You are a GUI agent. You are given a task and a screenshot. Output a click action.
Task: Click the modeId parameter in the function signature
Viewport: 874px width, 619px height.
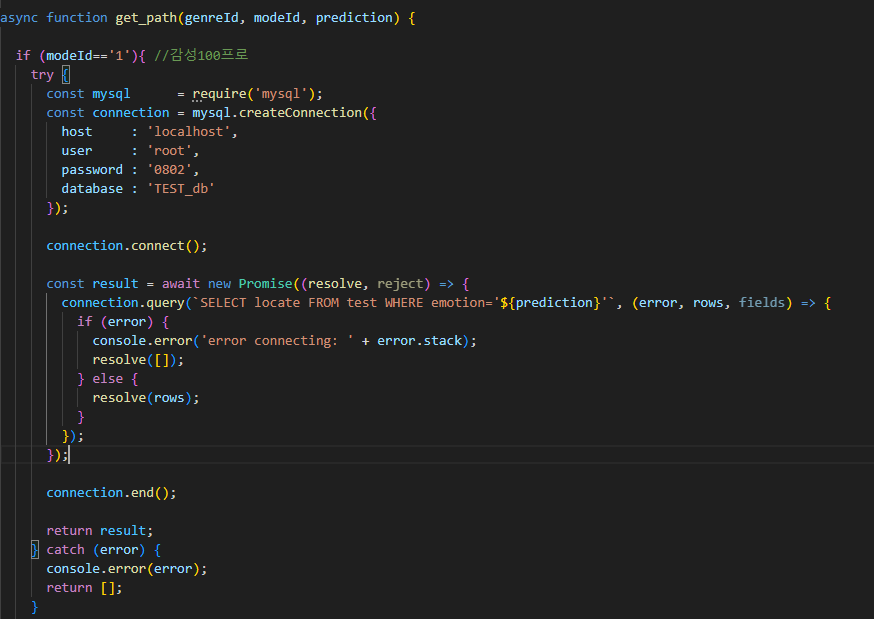click(276, 18)
